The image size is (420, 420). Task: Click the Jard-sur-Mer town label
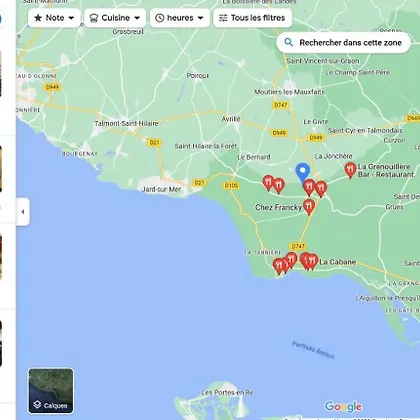coord(162,189)
